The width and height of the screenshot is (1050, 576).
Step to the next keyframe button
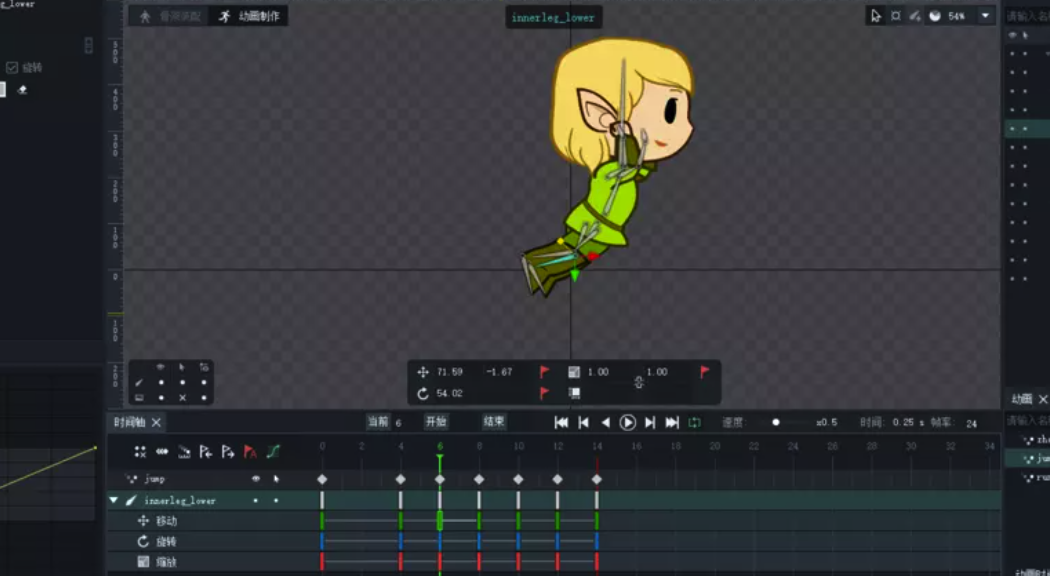(650, 423)
